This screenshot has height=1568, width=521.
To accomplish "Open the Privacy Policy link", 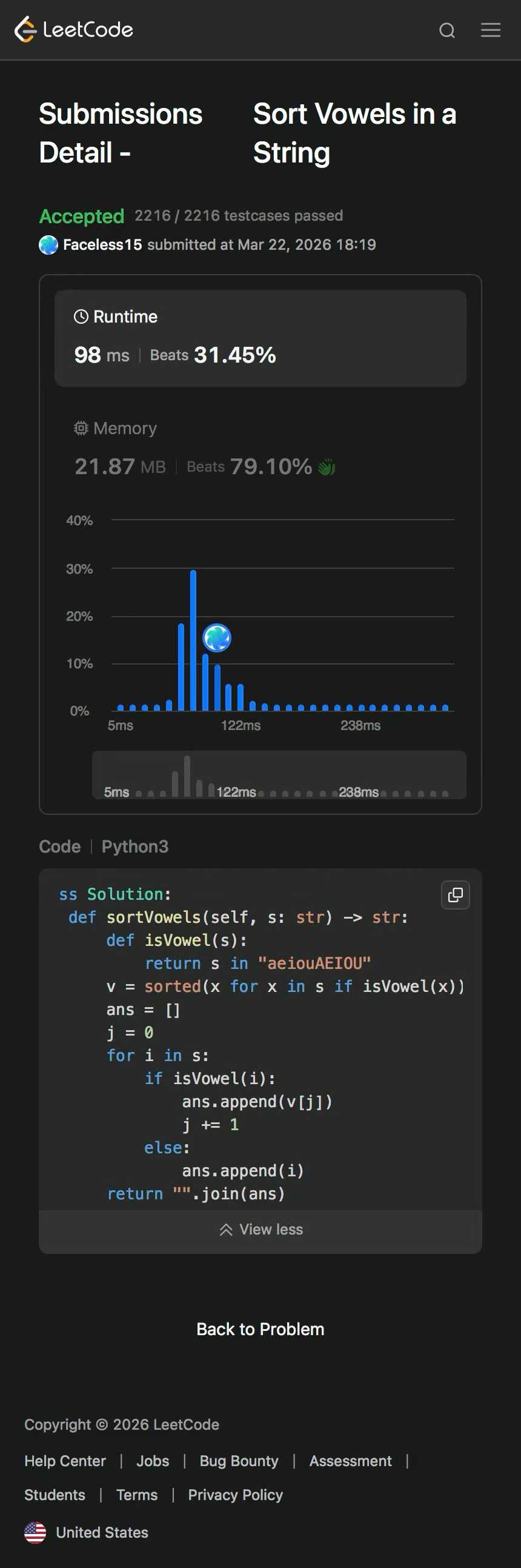I will coord(235,1495).
